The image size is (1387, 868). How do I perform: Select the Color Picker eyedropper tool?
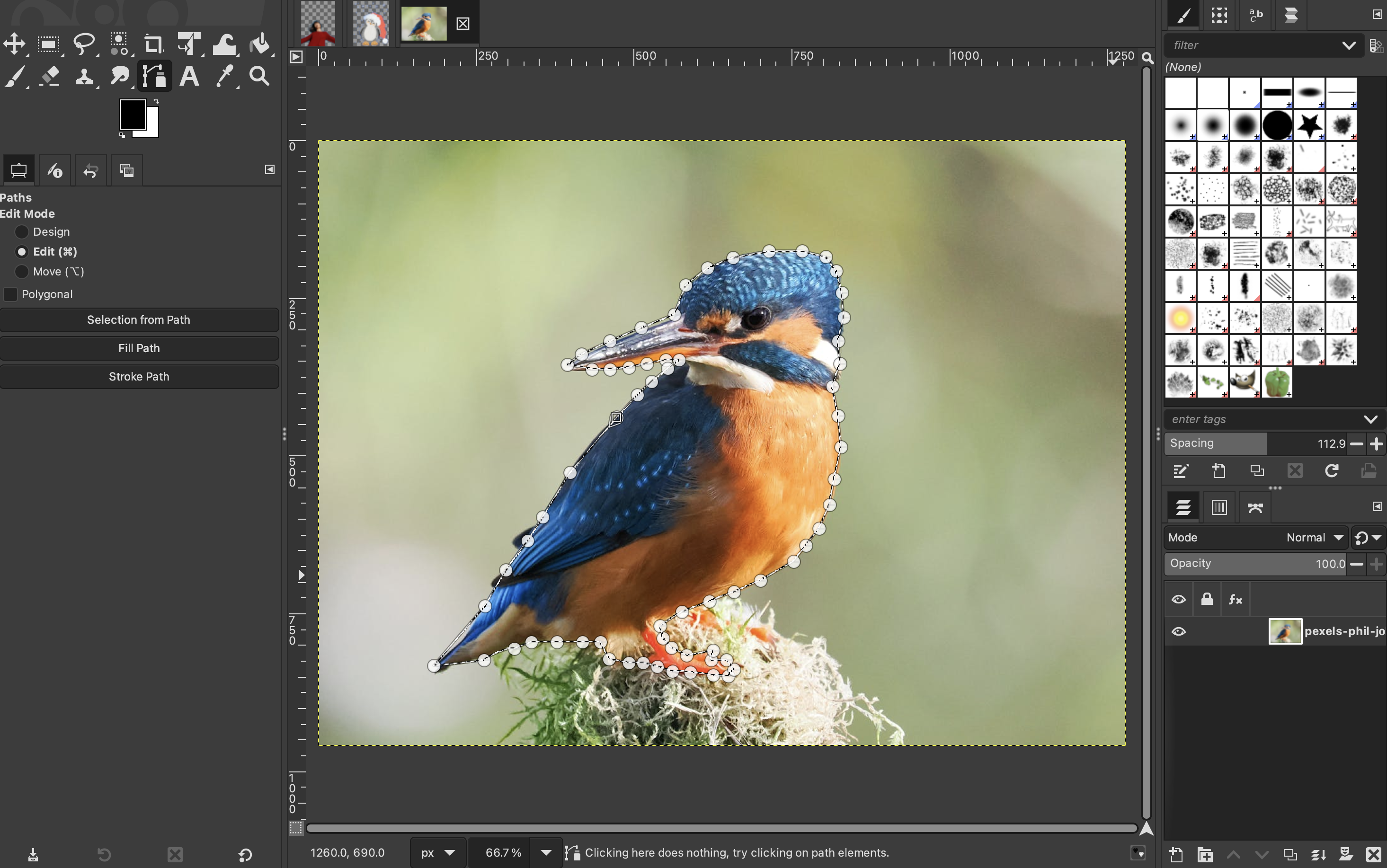(x=224, y=76)
